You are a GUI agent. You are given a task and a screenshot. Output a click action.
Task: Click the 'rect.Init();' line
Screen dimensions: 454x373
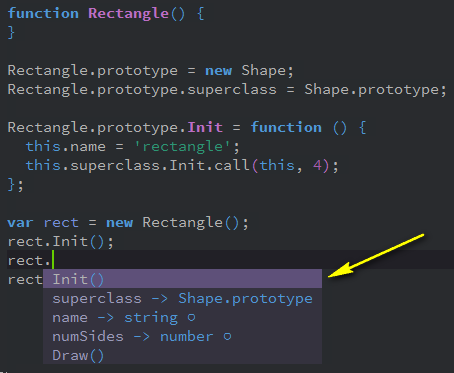61,241
